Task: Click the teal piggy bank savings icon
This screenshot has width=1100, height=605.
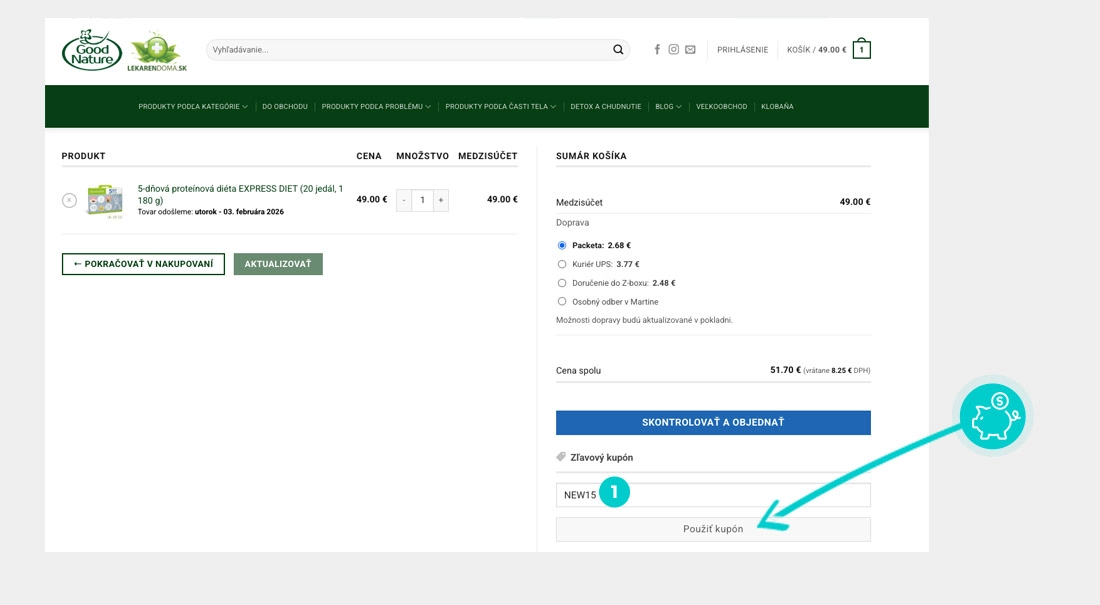Action: [x=993, y=417]
